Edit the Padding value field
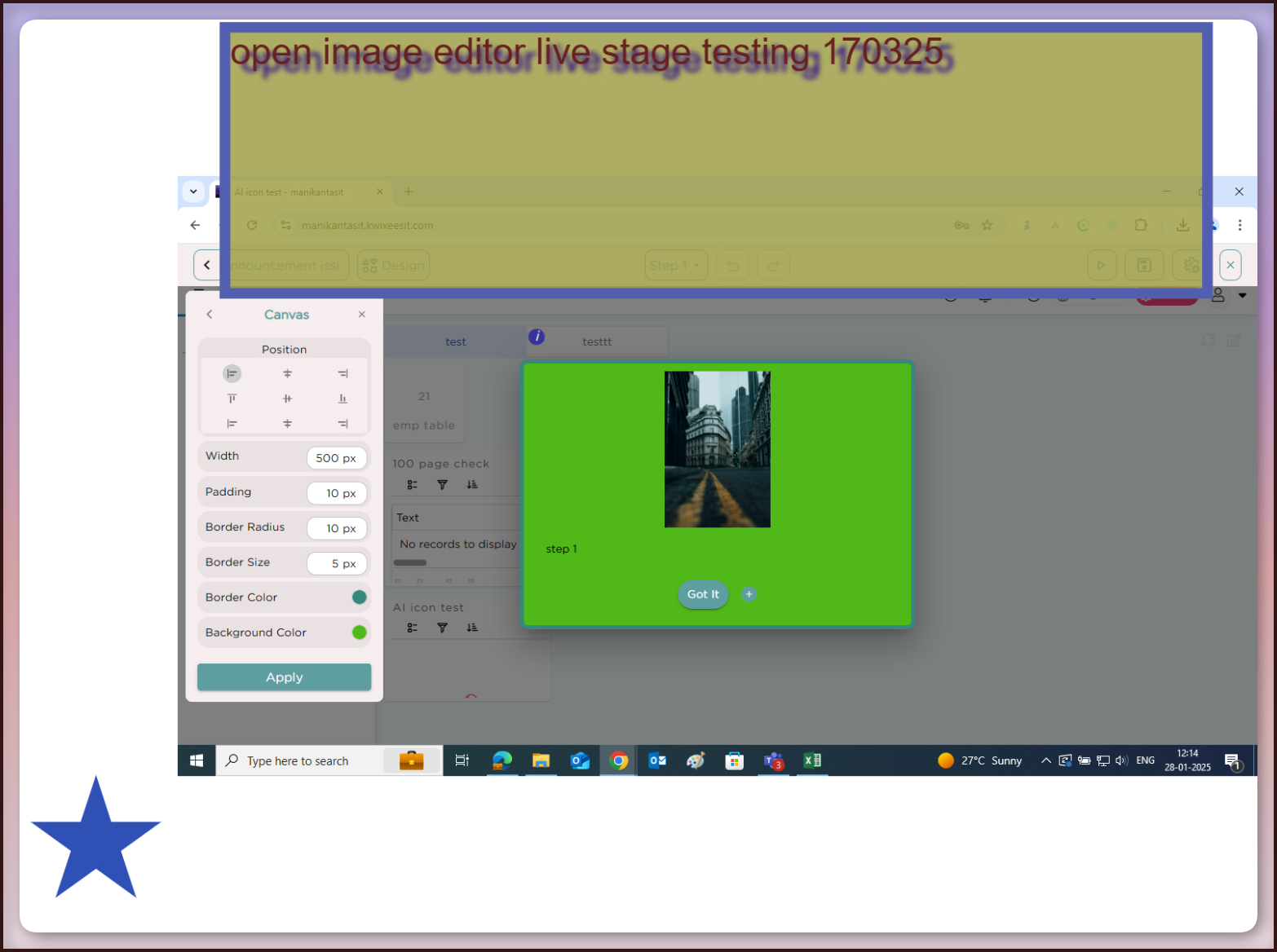Image resolution: width=1277 pixels, height=952 pixels. [337, 493]
